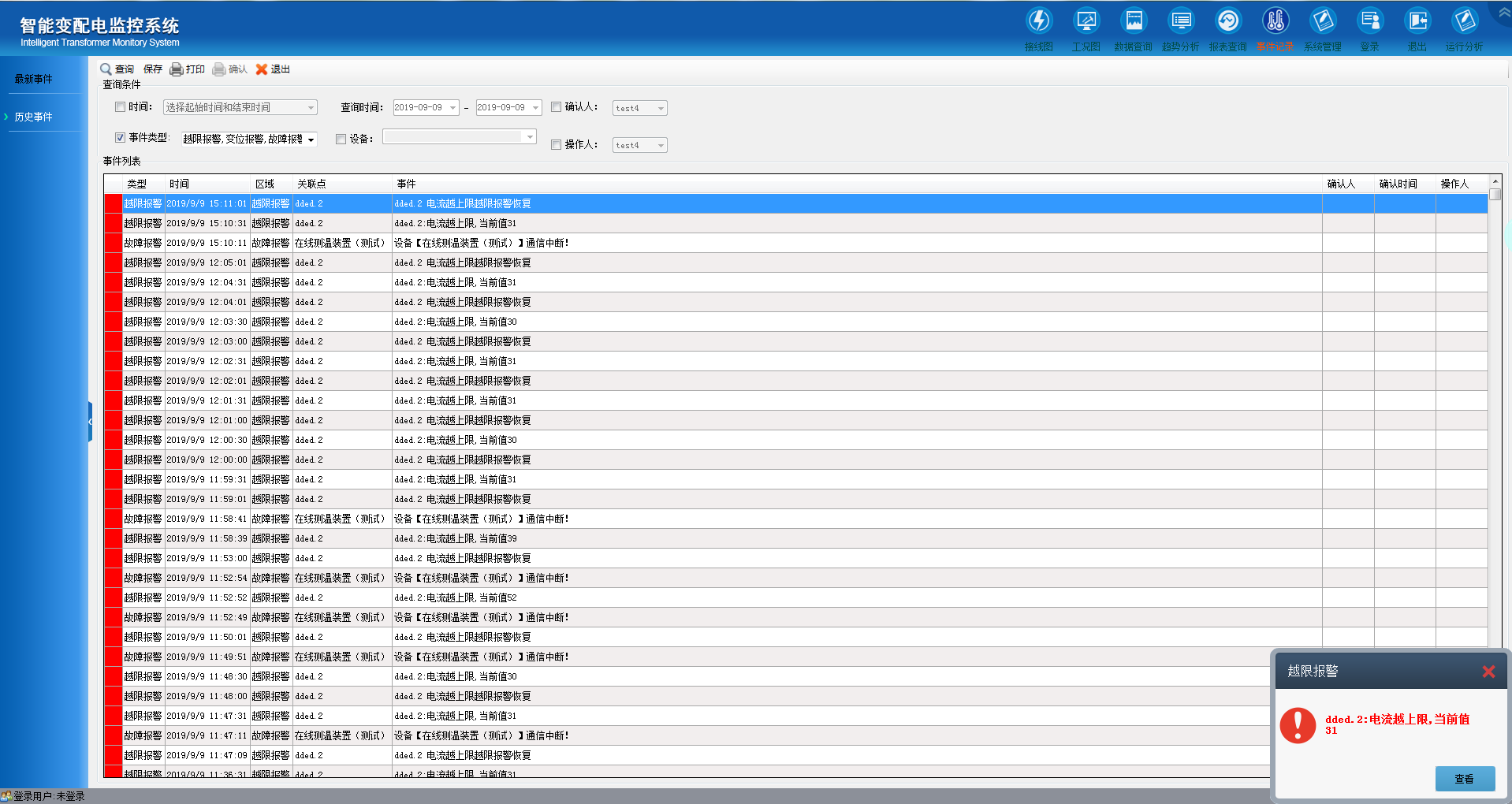This screenshot has width=1512, height=804.
Task: Click the 打印 printer icon
Action: pos(177,69)
